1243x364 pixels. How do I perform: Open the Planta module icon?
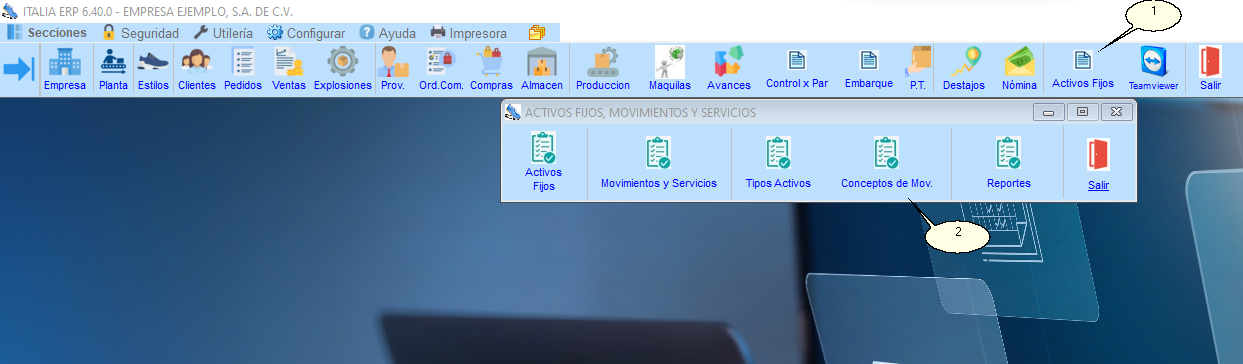113,69
